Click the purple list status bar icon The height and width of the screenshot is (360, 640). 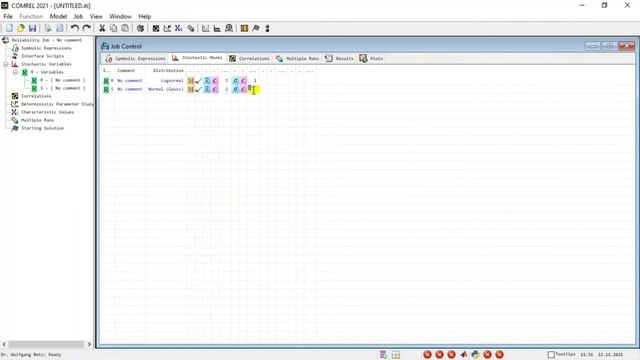coord(383,354)
